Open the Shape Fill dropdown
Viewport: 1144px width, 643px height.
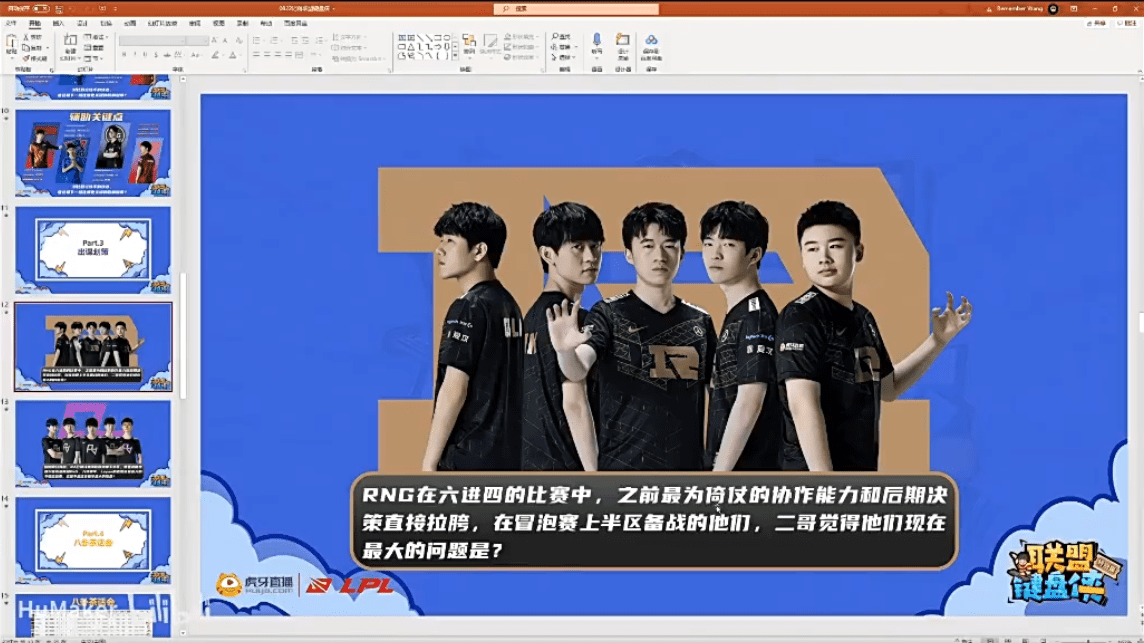(x=521, y=37)
